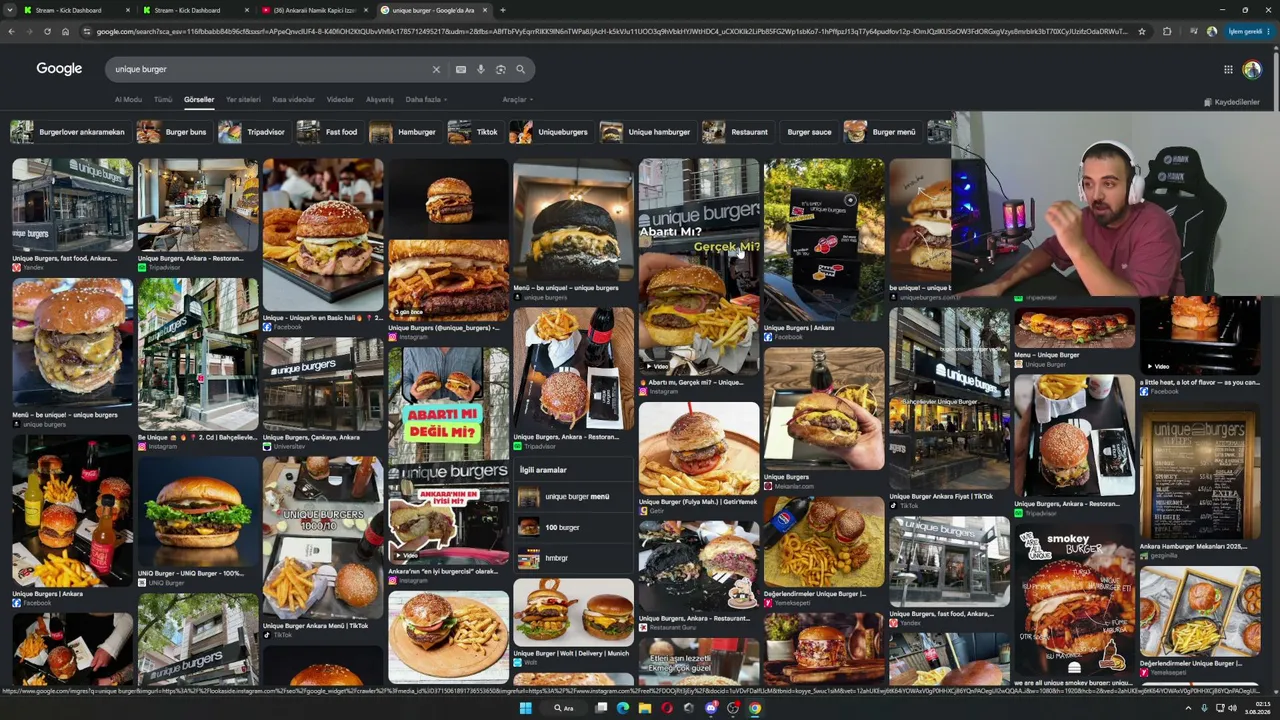The image size is (1280, 720).
Task: Open the Kısa videolar tab
Action: pos(294,100)
